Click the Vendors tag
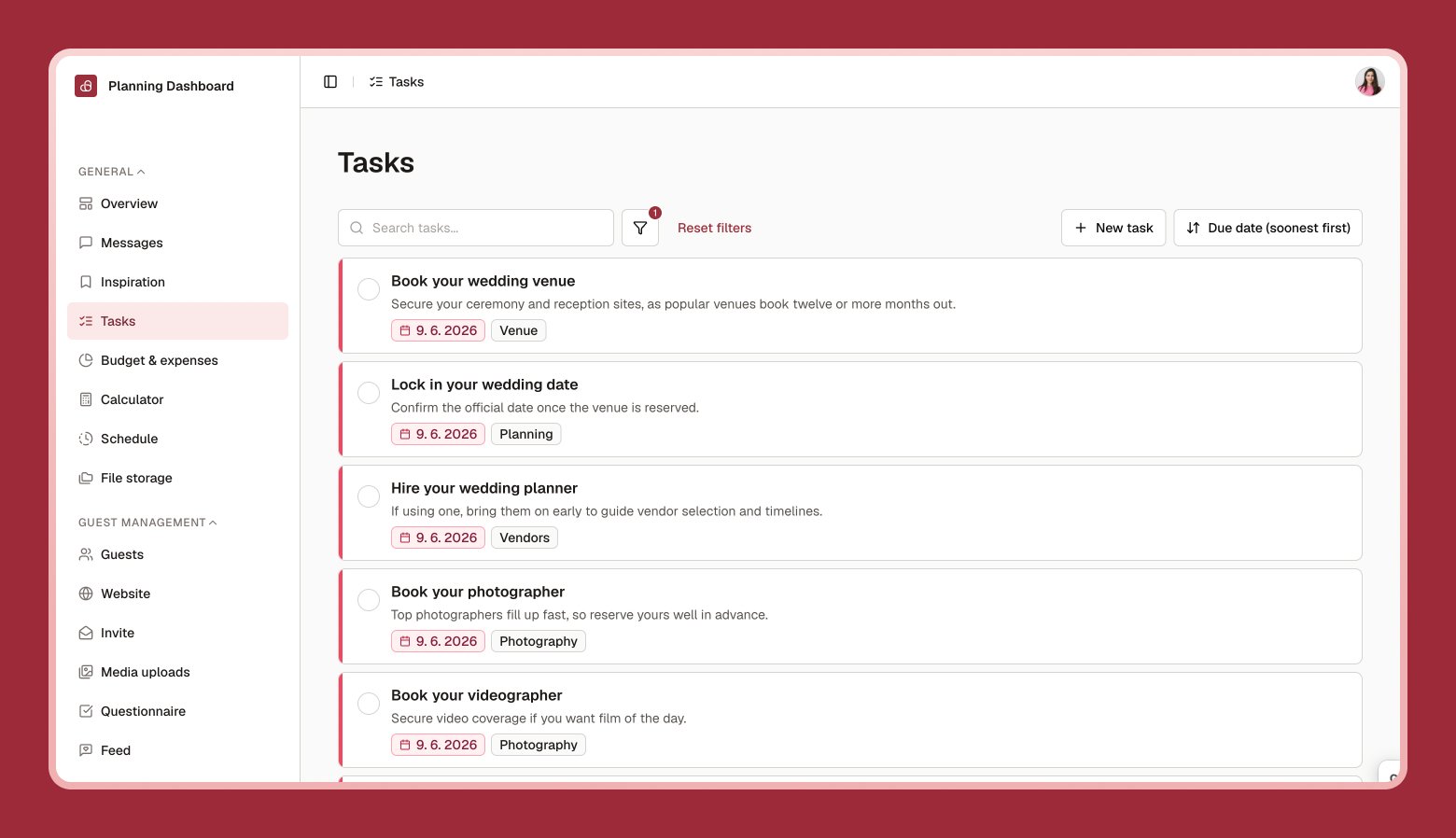1456x838 pixels. (x=525, y=538)
